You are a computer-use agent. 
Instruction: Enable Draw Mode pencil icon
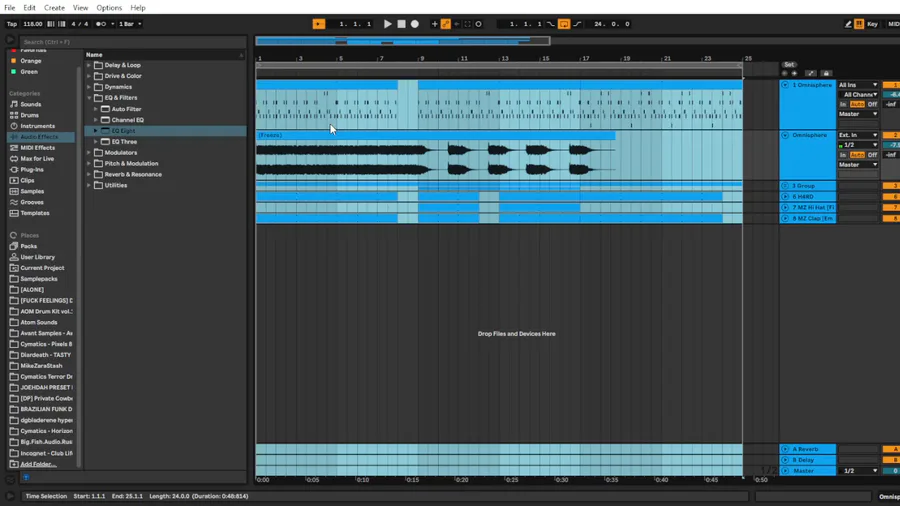click(848, 24)
